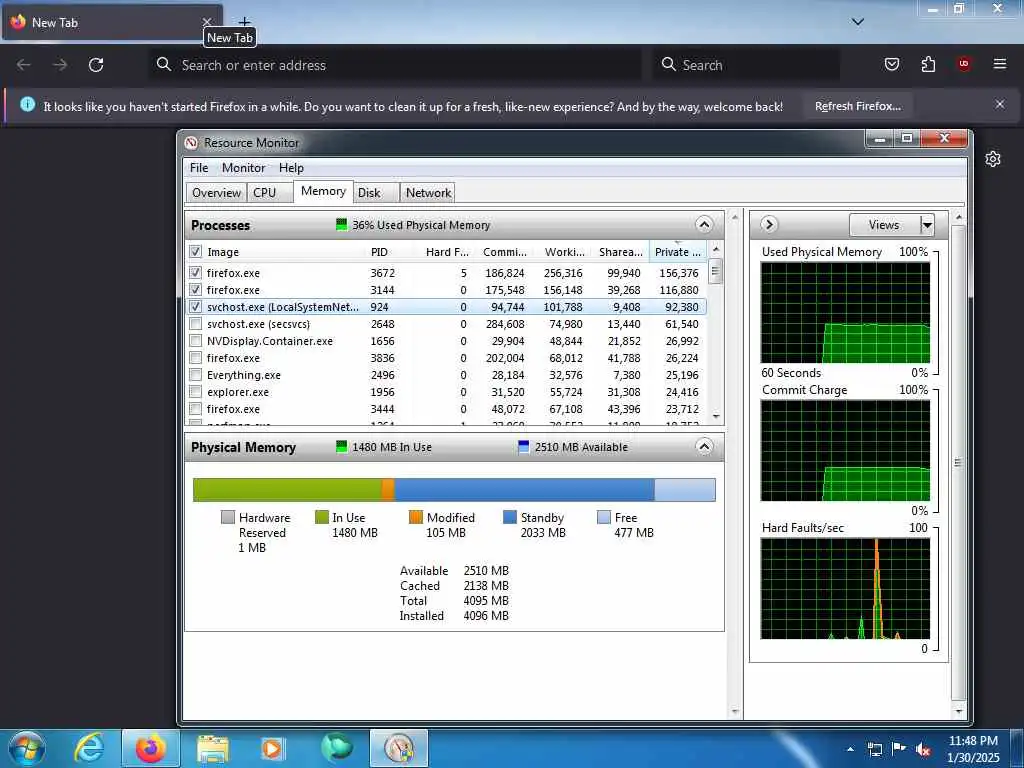The image size is (1024, 768).
Task: Toggle the select-all Image checkbox
Action: [195, 251]
